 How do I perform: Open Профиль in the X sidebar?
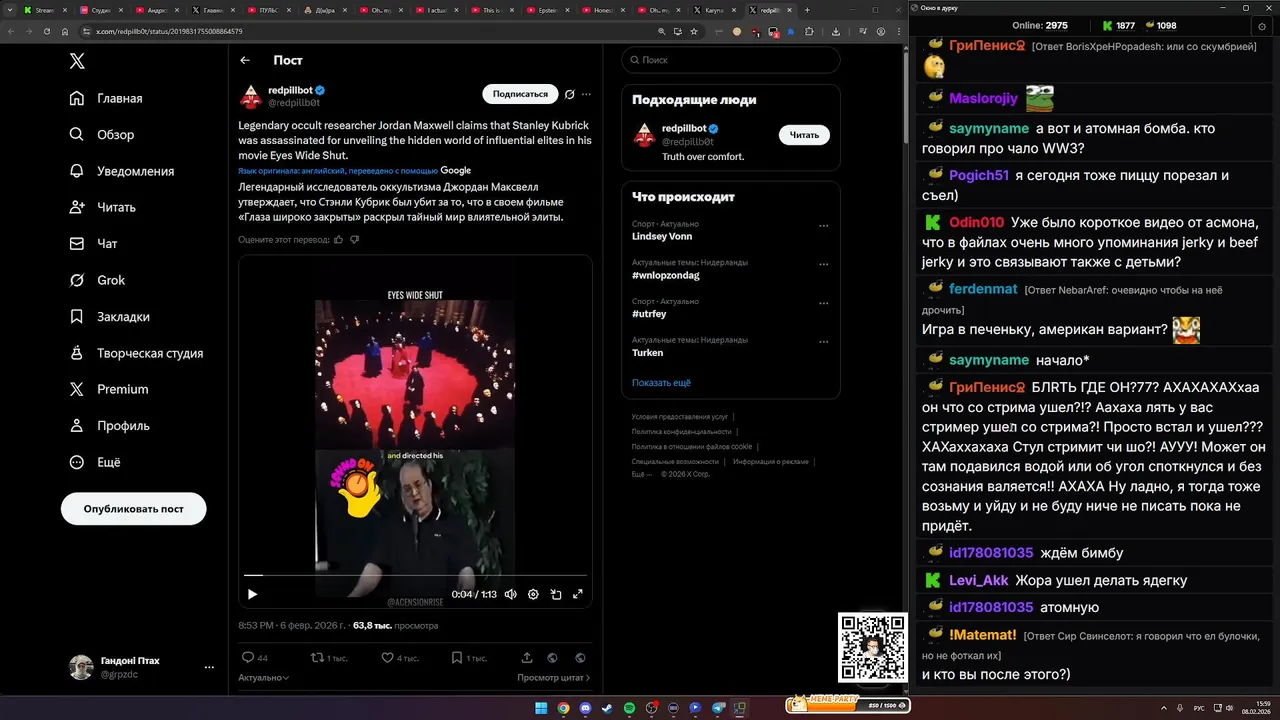(x=109, y=425)
